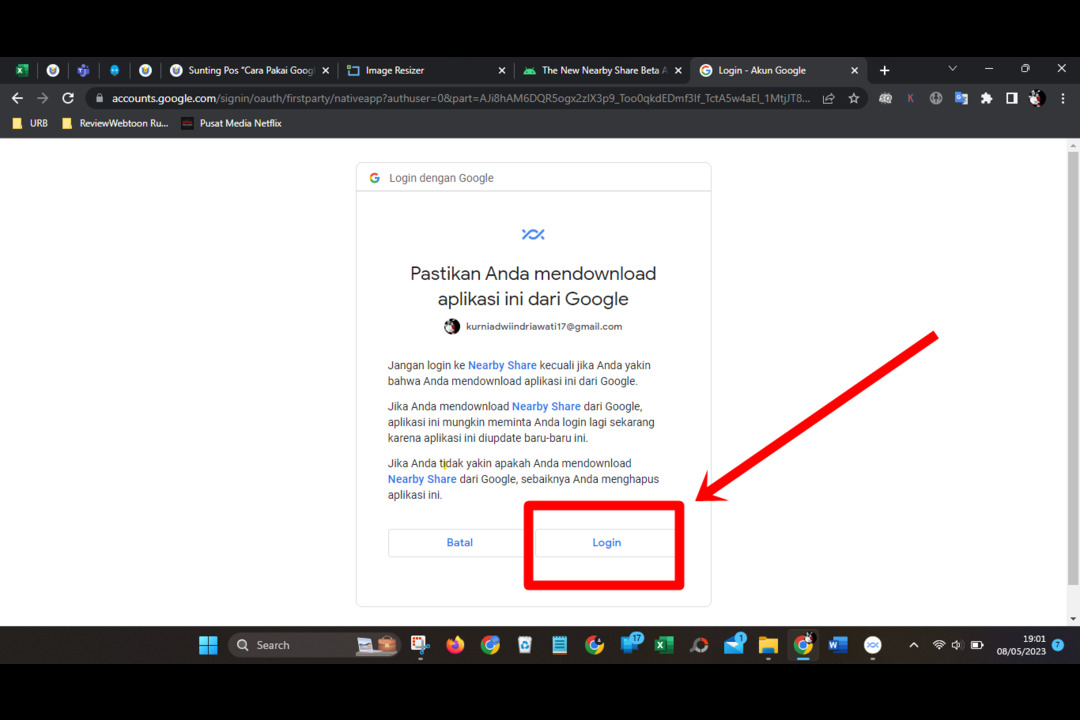This screenshot has width=1080, height=720.
Task: Launch Firefox from taskbar
Action: click(455, 645)
